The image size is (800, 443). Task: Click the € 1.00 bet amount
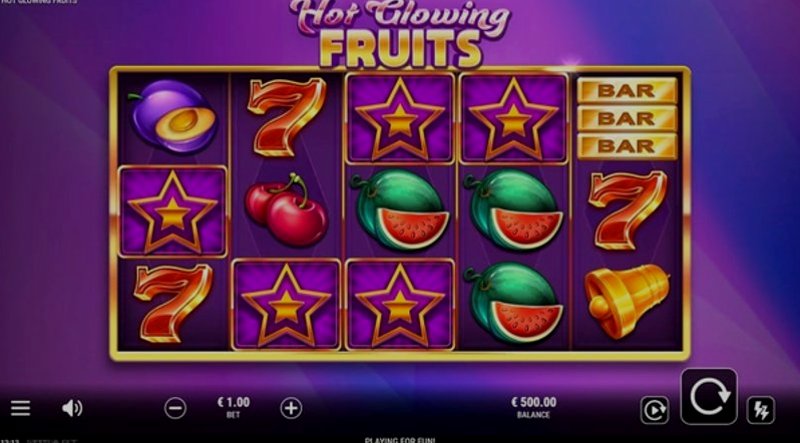point(234,402)
